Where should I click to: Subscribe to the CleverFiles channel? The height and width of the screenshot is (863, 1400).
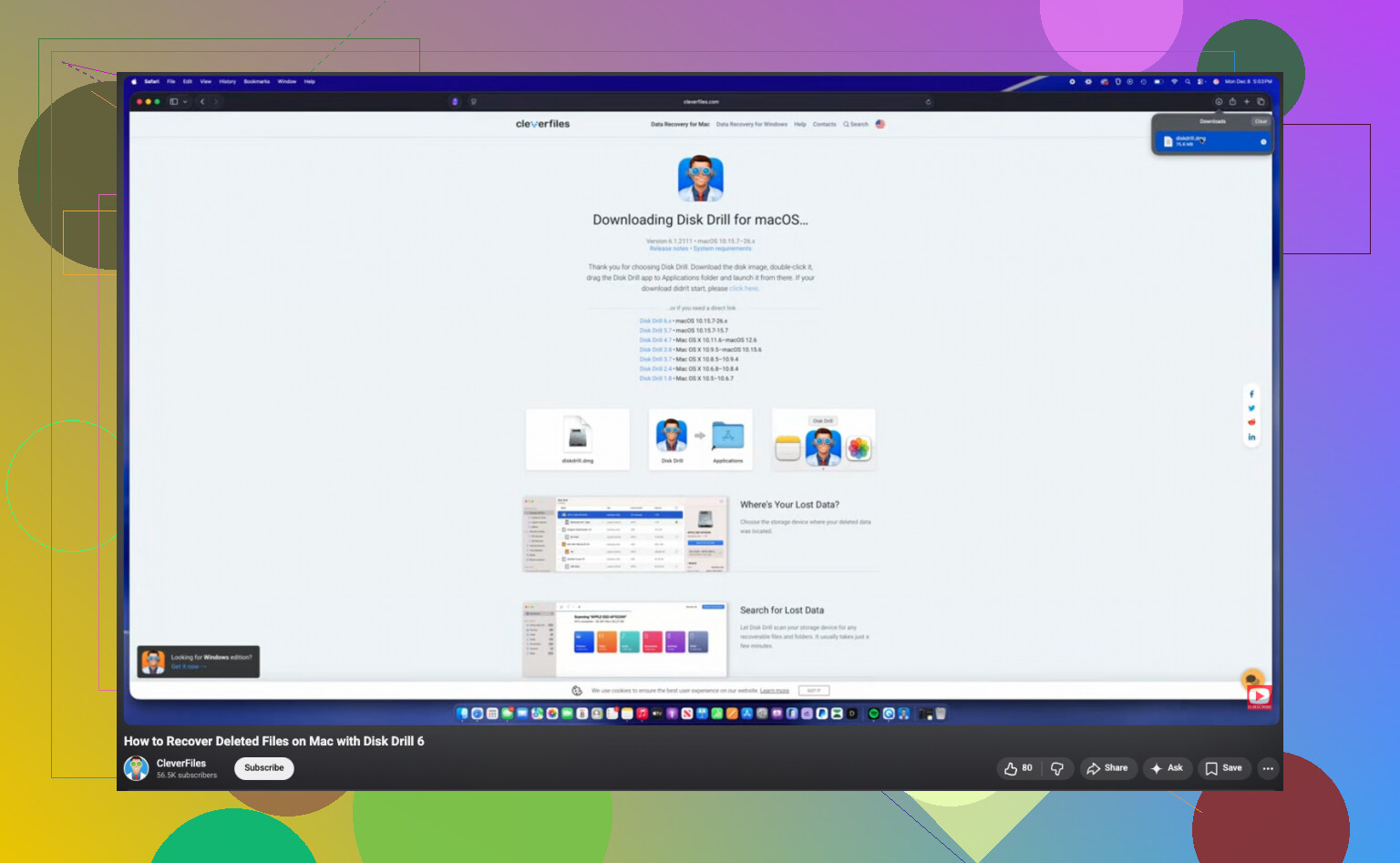[x=264, y=768]
